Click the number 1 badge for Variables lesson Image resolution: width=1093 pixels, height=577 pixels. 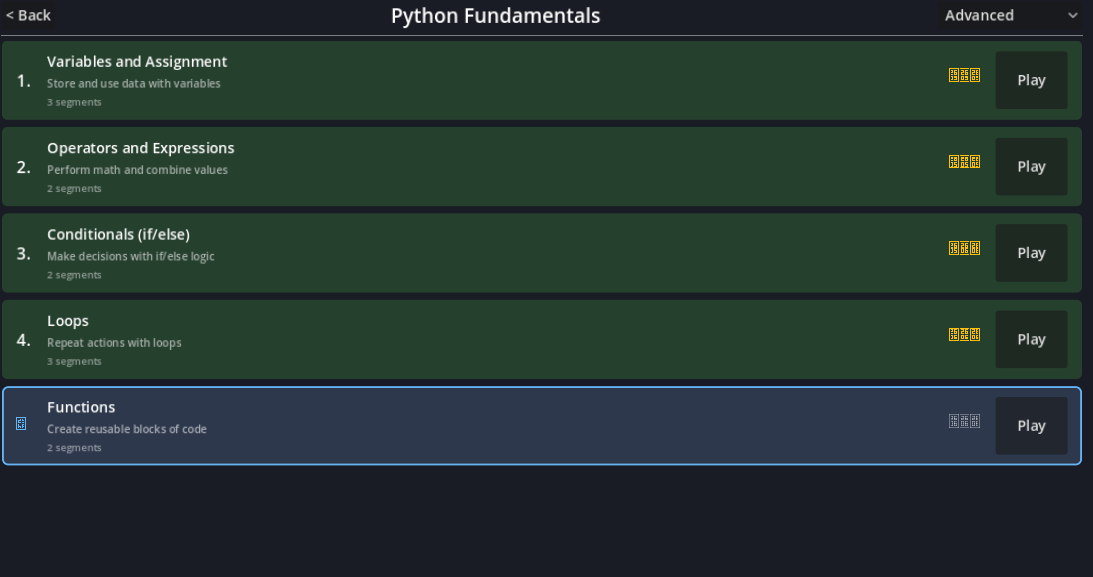point(24,80)
